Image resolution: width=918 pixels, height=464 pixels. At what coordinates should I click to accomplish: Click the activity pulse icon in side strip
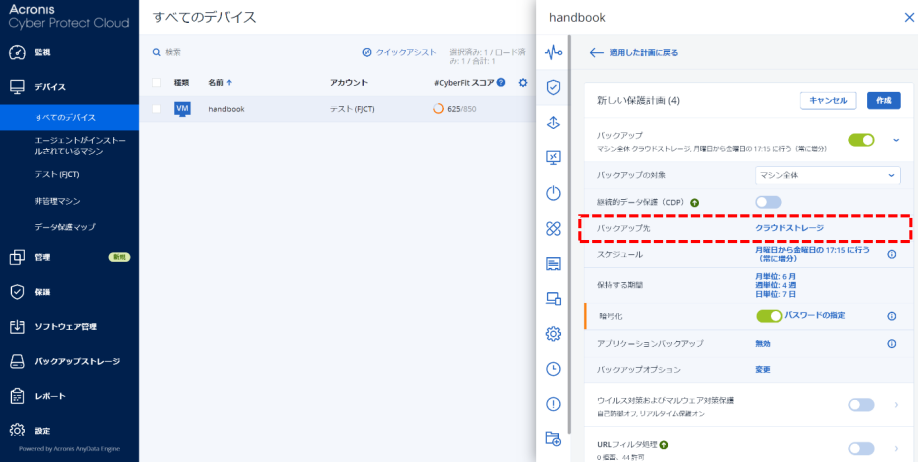click(x=553, y=52)
